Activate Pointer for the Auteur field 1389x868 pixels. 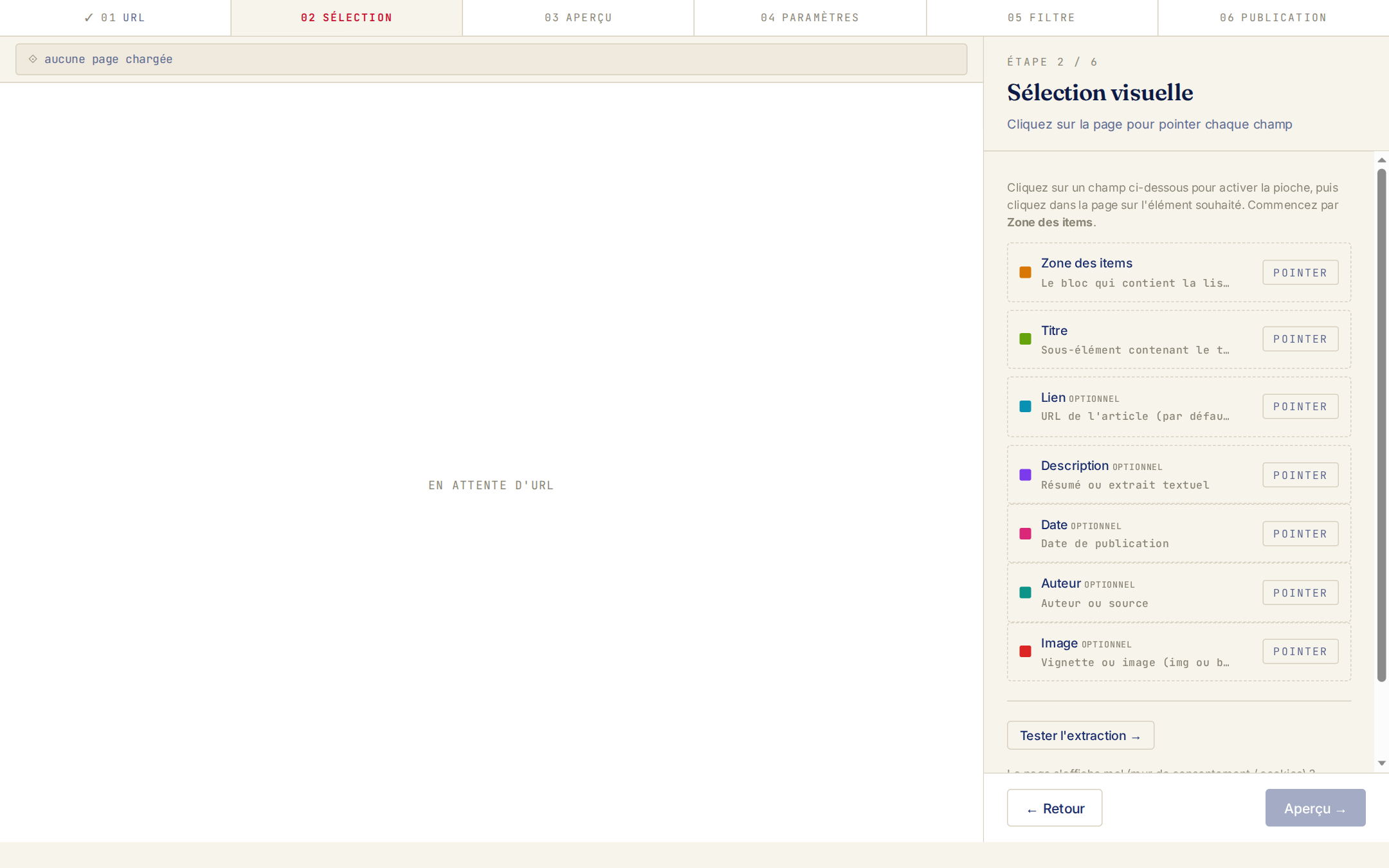(1300, 593)
